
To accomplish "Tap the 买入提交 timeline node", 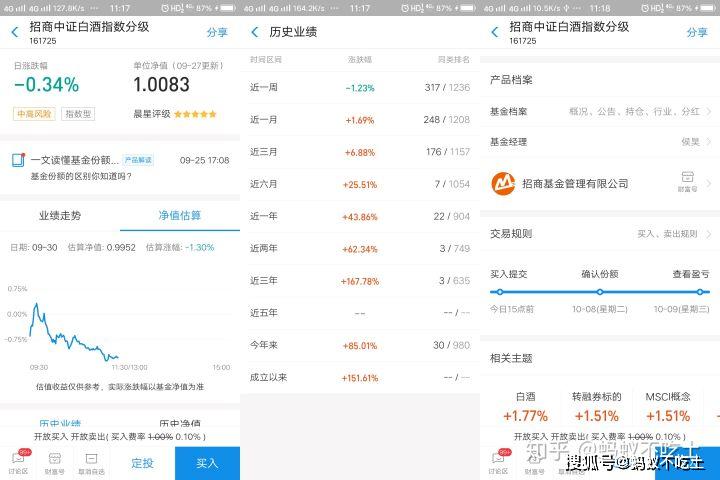I will coord(500,292).
